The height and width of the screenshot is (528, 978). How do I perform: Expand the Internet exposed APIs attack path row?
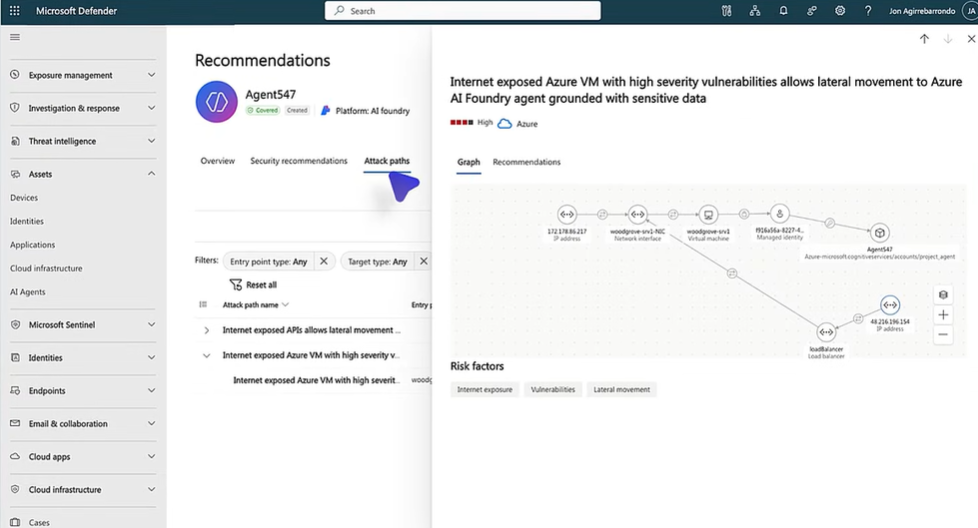tap(207, 330)
